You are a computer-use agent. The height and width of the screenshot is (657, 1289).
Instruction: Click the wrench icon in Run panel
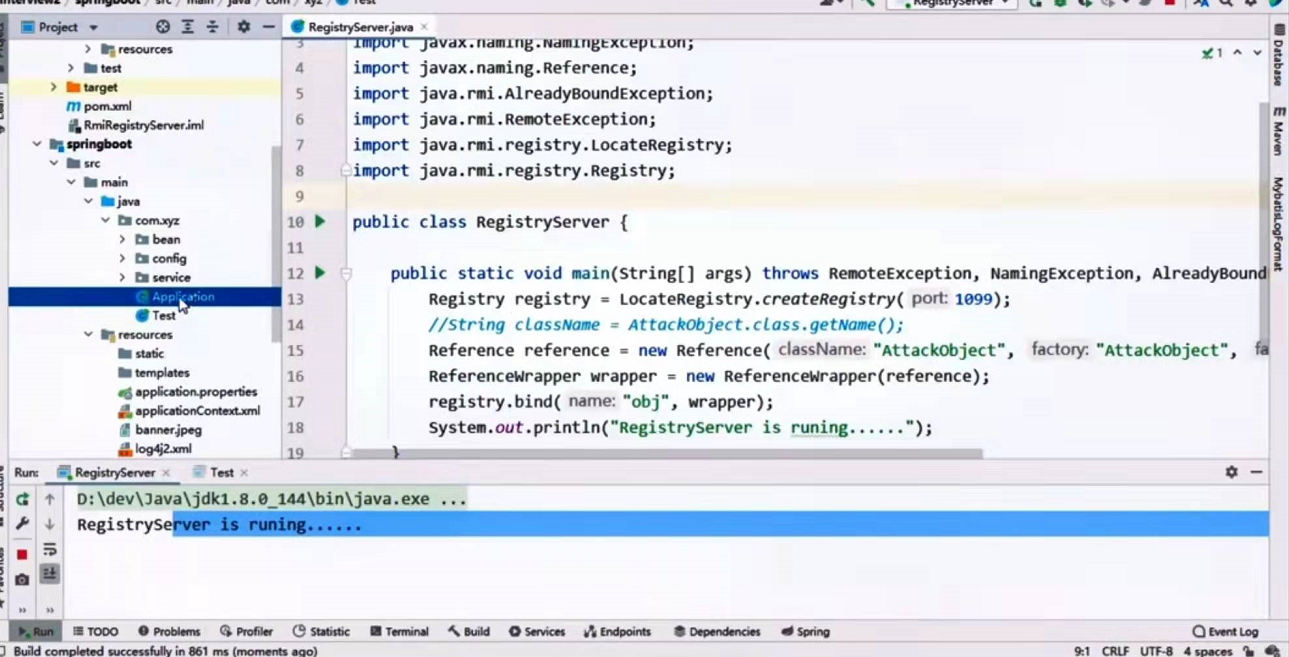coord(22,524)
